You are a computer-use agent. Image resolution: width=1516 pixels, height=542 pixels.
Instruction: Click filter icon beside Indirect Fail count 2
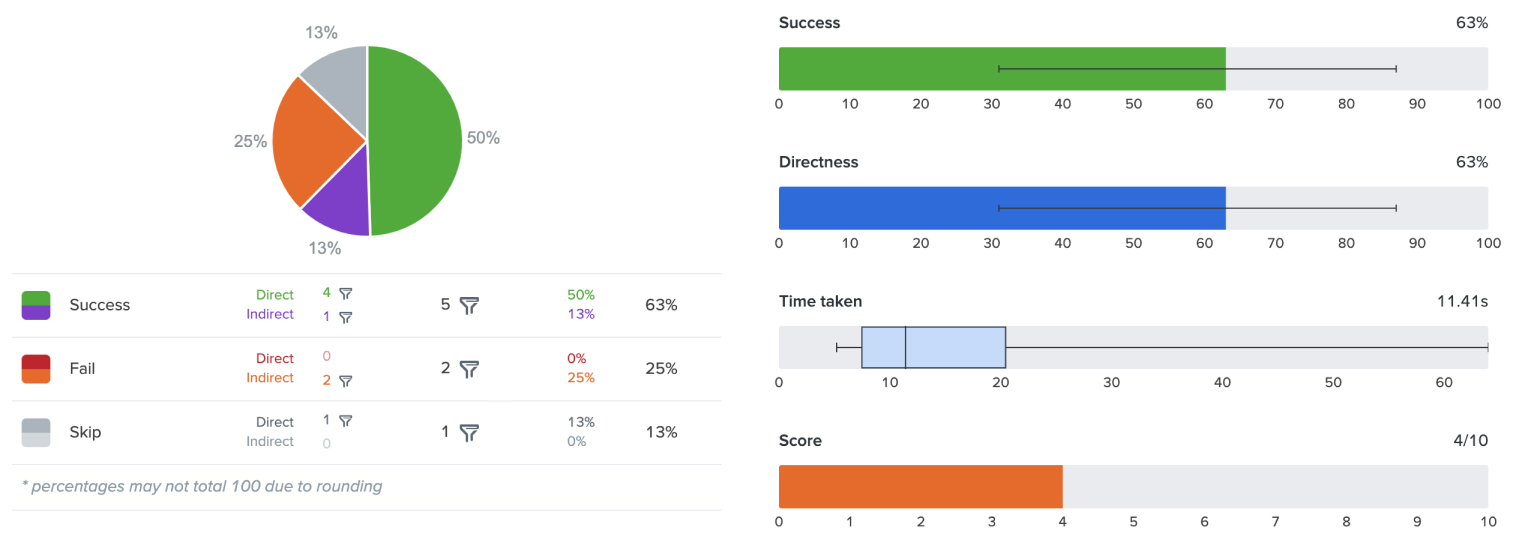[x=346, y=381]
